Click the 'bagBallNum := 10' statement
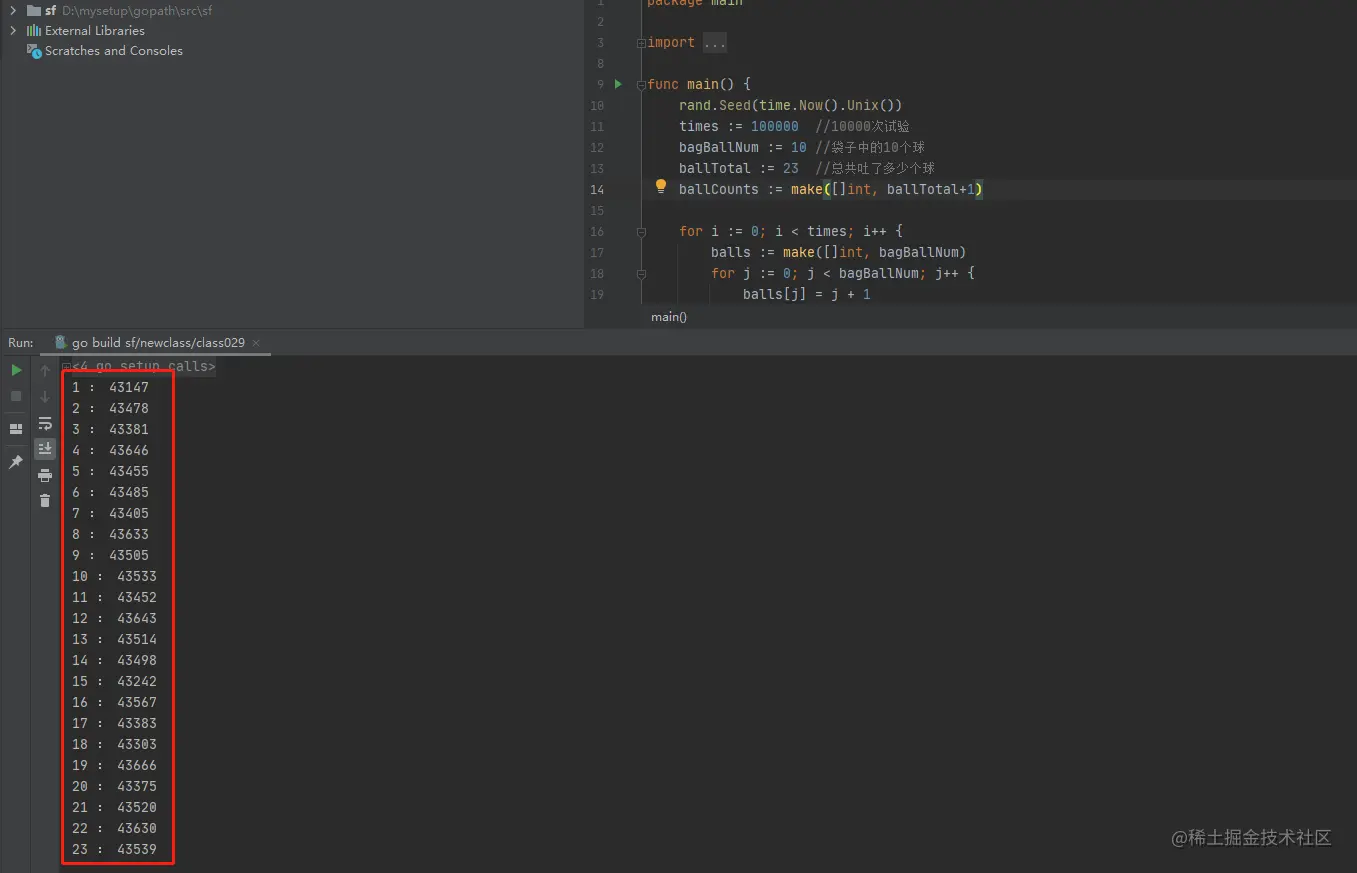The width and height of the screenshot is (1357, 873). [743, 147]
